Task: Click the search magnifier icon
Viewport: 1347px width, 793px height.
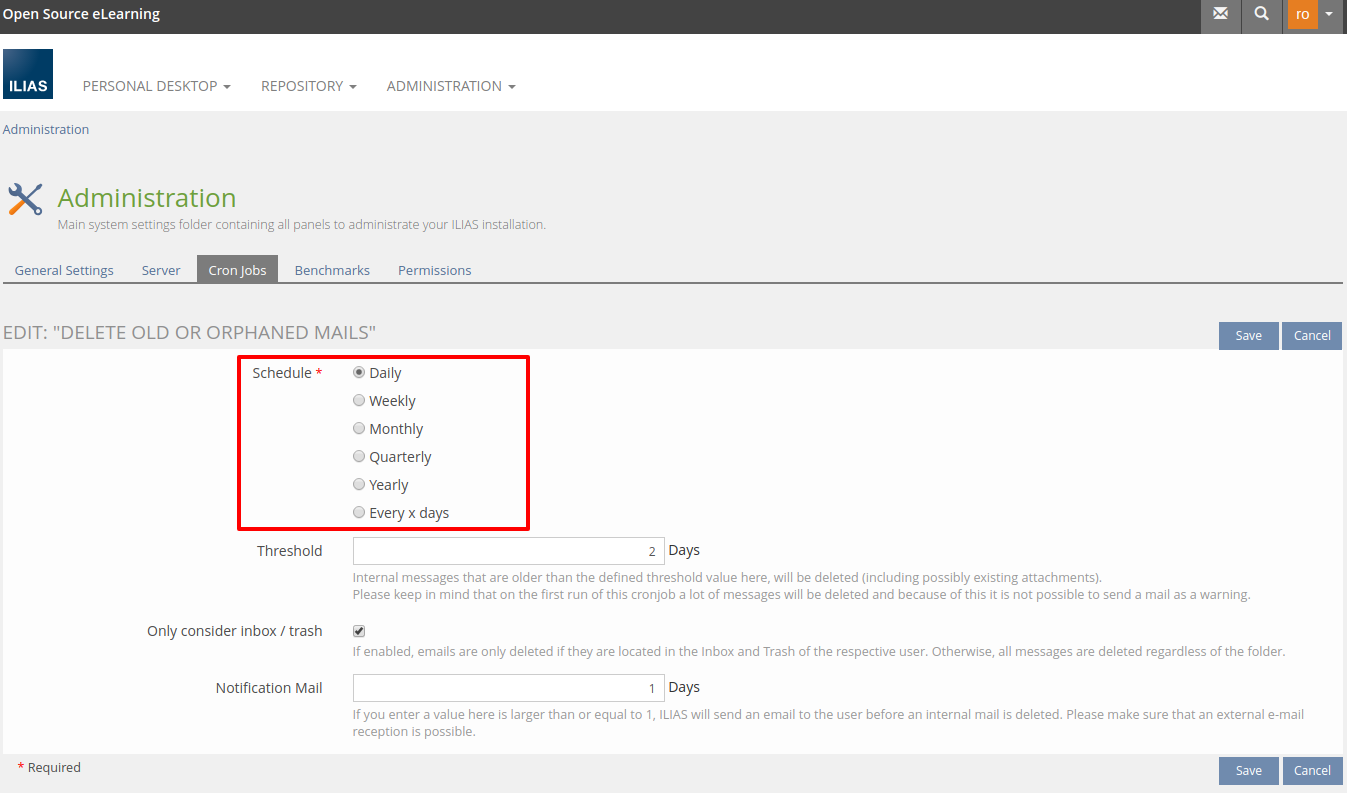Action: tap(1261, 14)
